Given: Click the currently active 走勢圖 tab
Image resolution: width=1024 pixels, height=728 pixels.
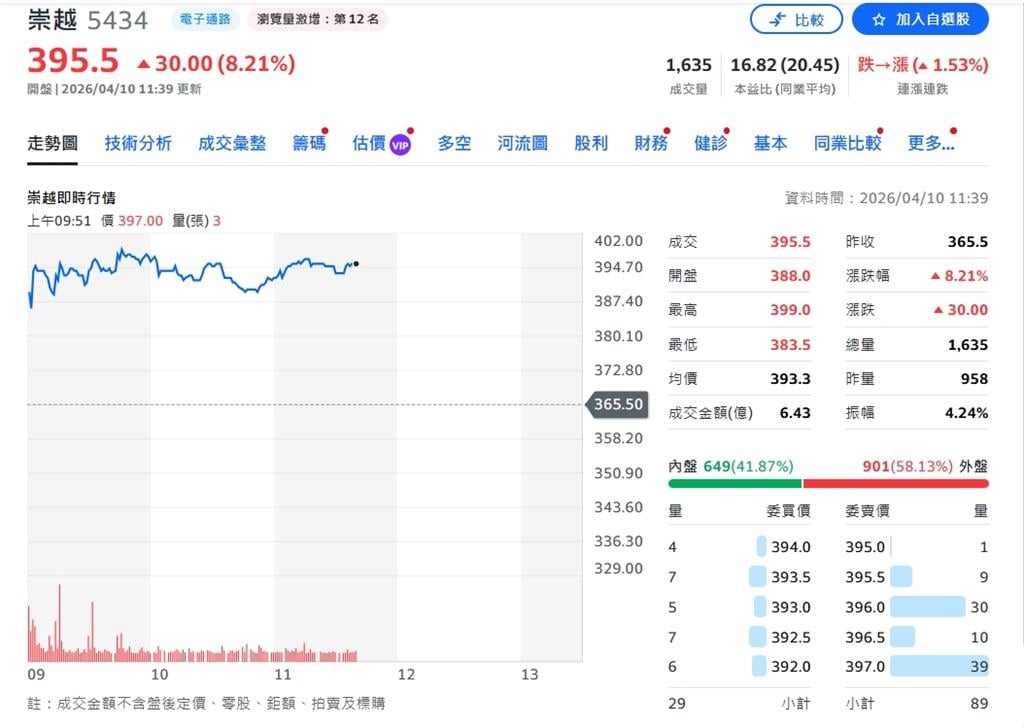Looking at the screenshot, I should coord(51,142).
